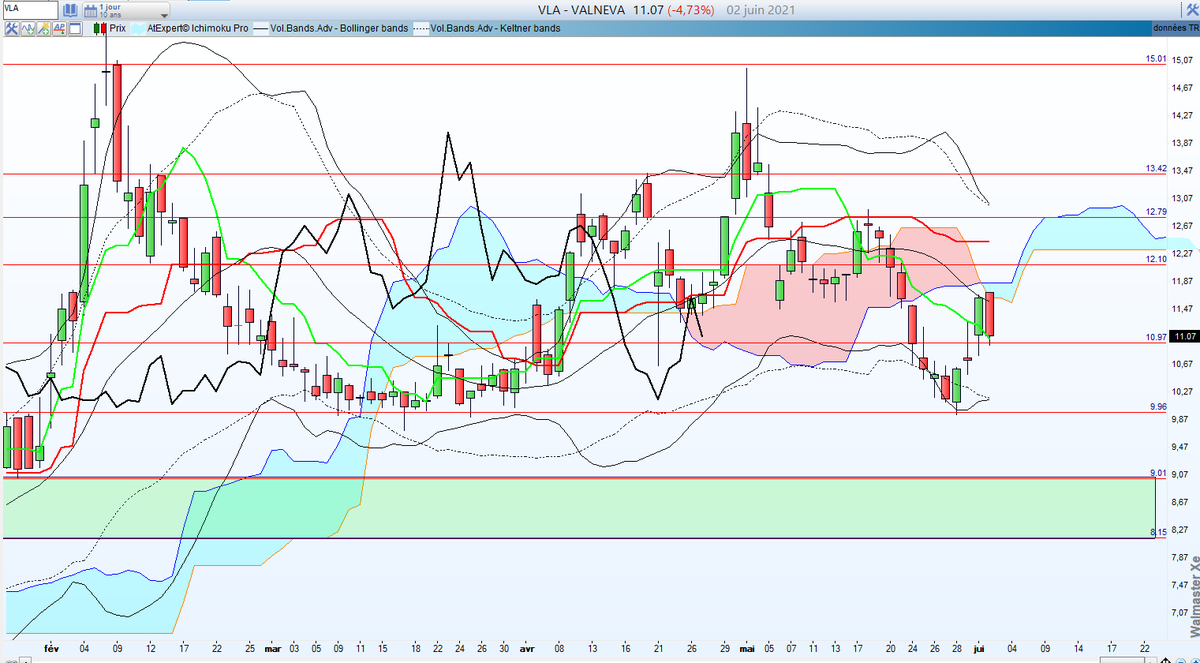Select the 15.01 horizontal line label

(1156, 59)
